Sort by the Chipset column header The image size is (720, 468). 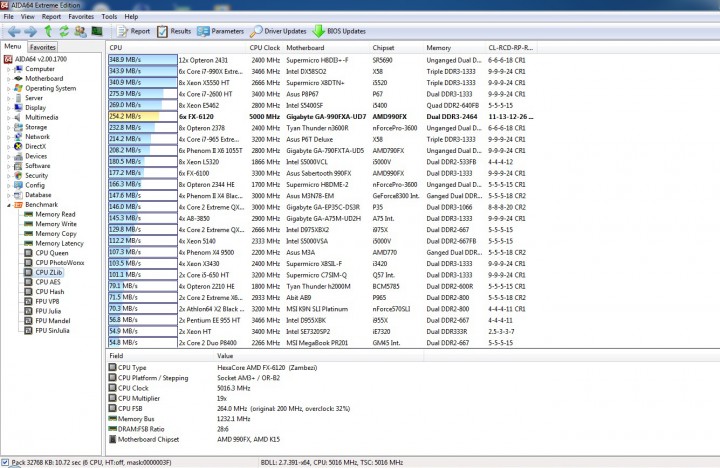tap(396, 47)
